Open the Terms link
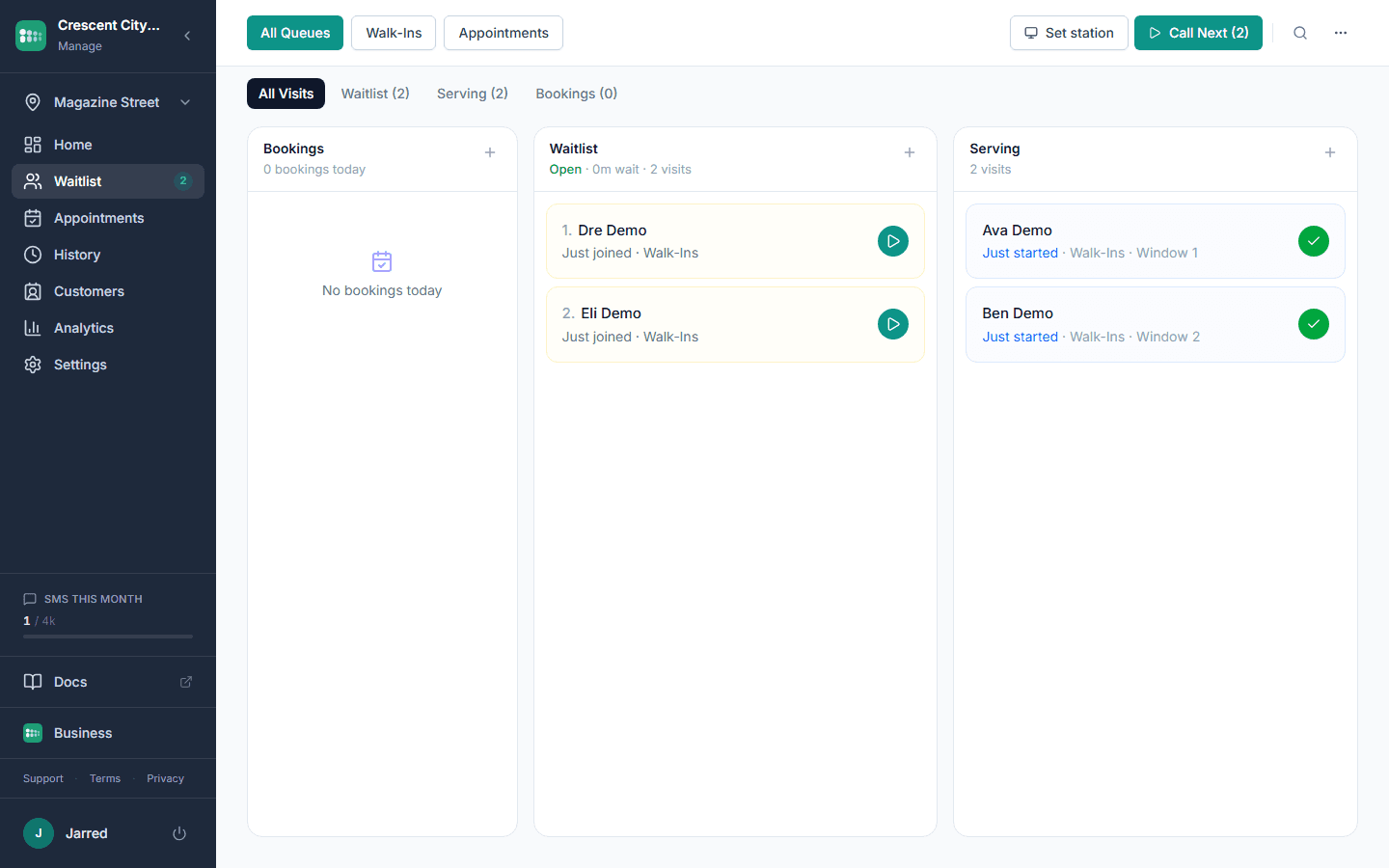This screenshot has width=1389, height=868. (105, 778)
